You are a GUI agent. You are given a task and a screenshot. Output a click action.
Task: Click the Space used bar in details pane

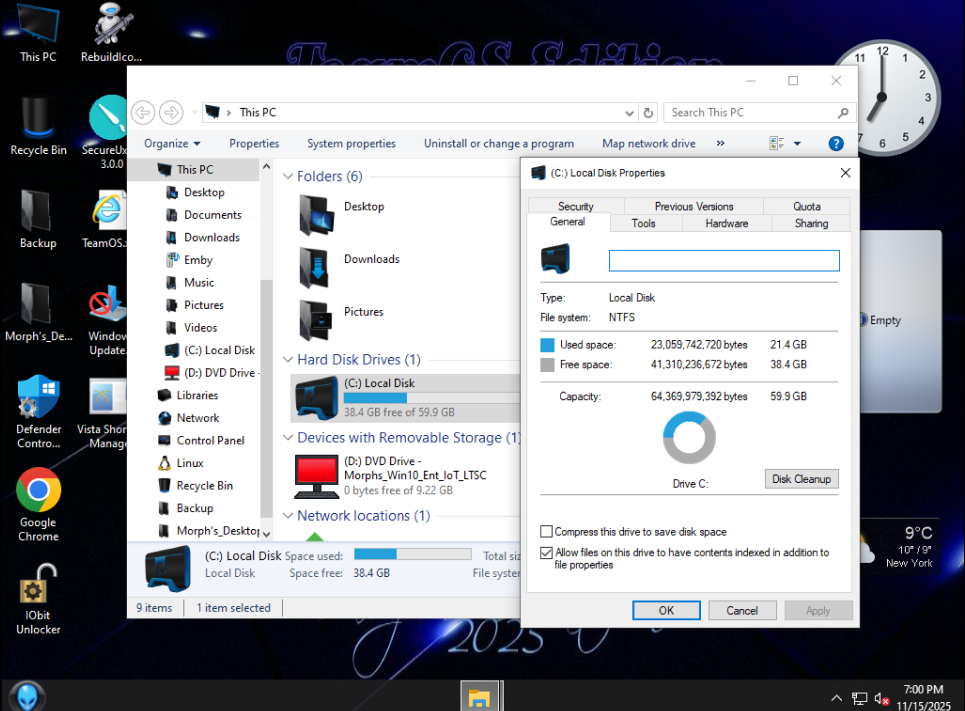tap(413, 554)
